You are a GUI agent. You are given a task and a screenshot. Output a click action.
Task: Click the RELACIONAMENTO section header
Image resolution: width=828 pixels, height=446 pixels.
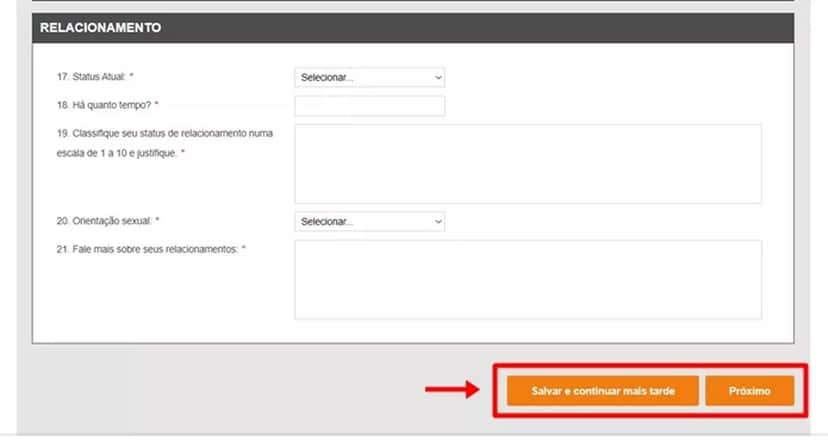[x=413, y=28]
